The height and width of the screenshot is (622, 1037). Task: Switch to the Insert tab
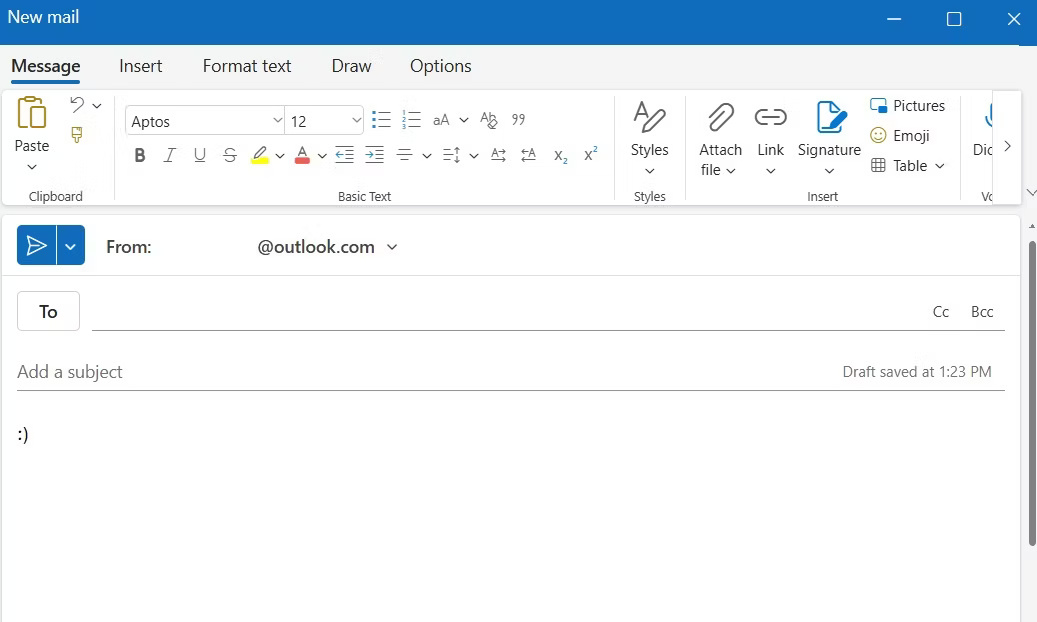tap(140, 66)
